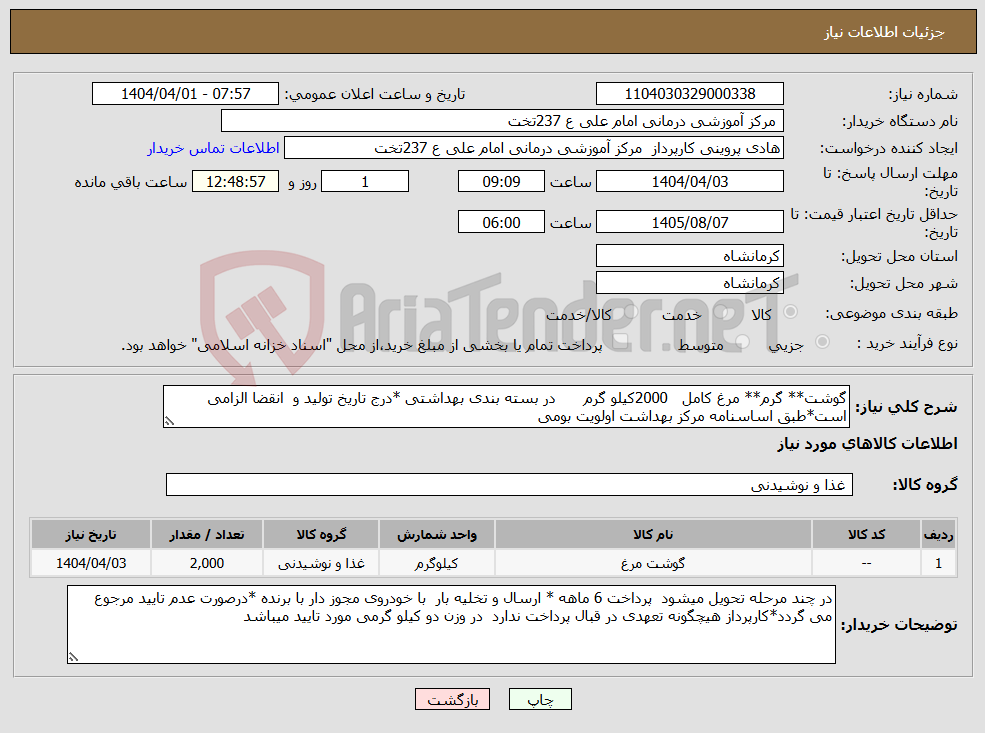Select the متوسط purchase type radio

[x=742, y=342]
